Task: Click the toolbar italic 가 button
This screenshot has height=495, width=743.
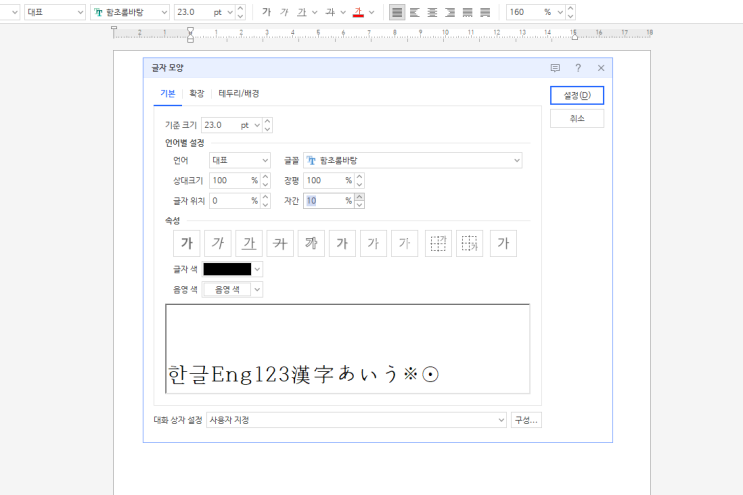Action: [x=284, y=12]
